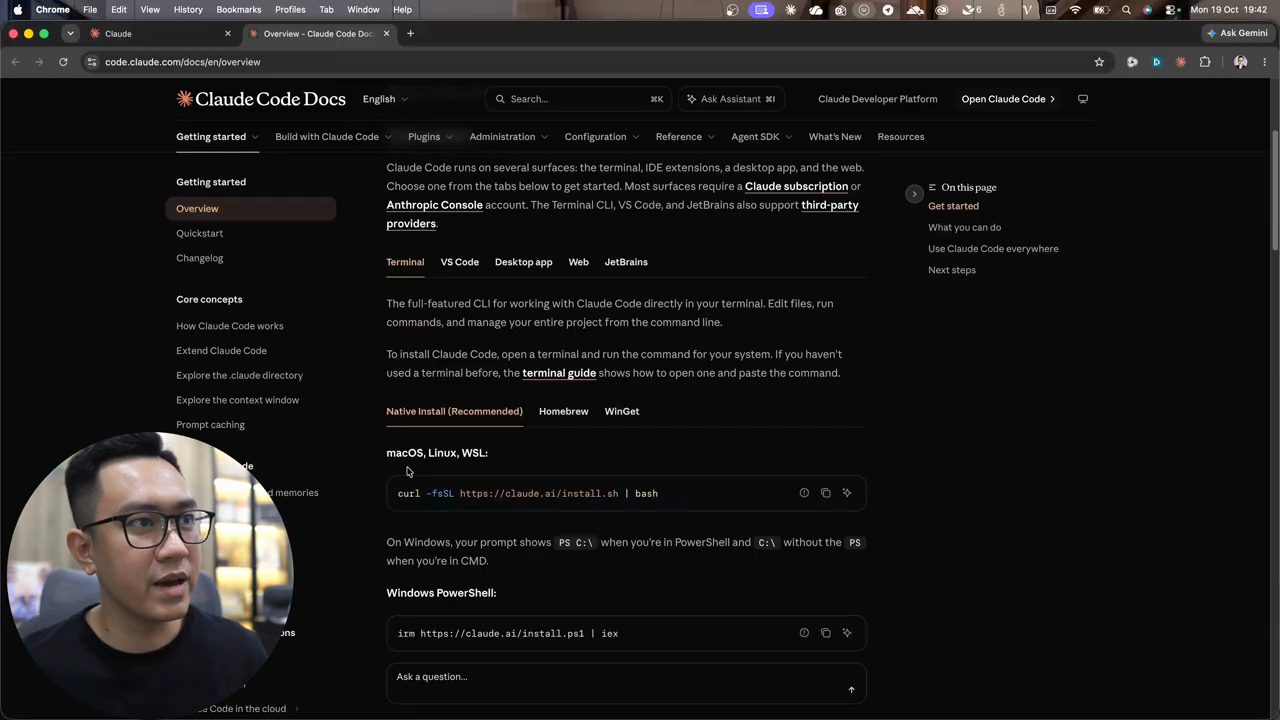Expand the Plugins nav dropdown
Image resolution: width=1280 pixels, height=720 pixels.
pos(430,137)
